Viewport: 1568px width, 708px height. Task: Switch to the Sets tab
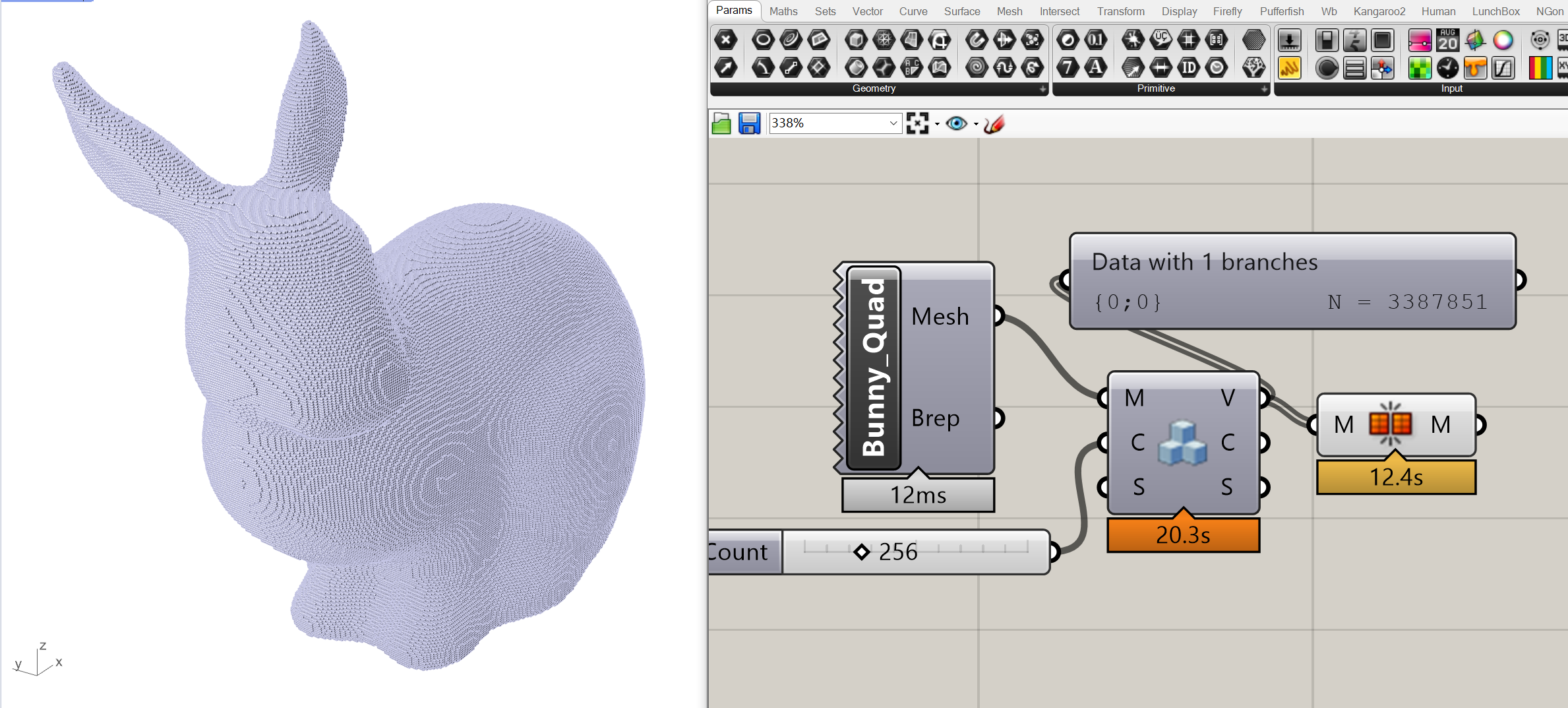click(x=825, y=11)
